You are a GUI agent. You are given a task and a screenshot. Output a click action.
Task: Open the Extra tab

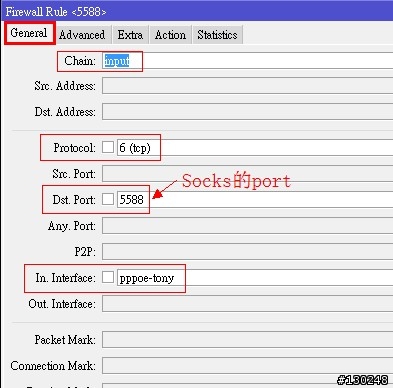pyautogui.click(x=130, y=35)
